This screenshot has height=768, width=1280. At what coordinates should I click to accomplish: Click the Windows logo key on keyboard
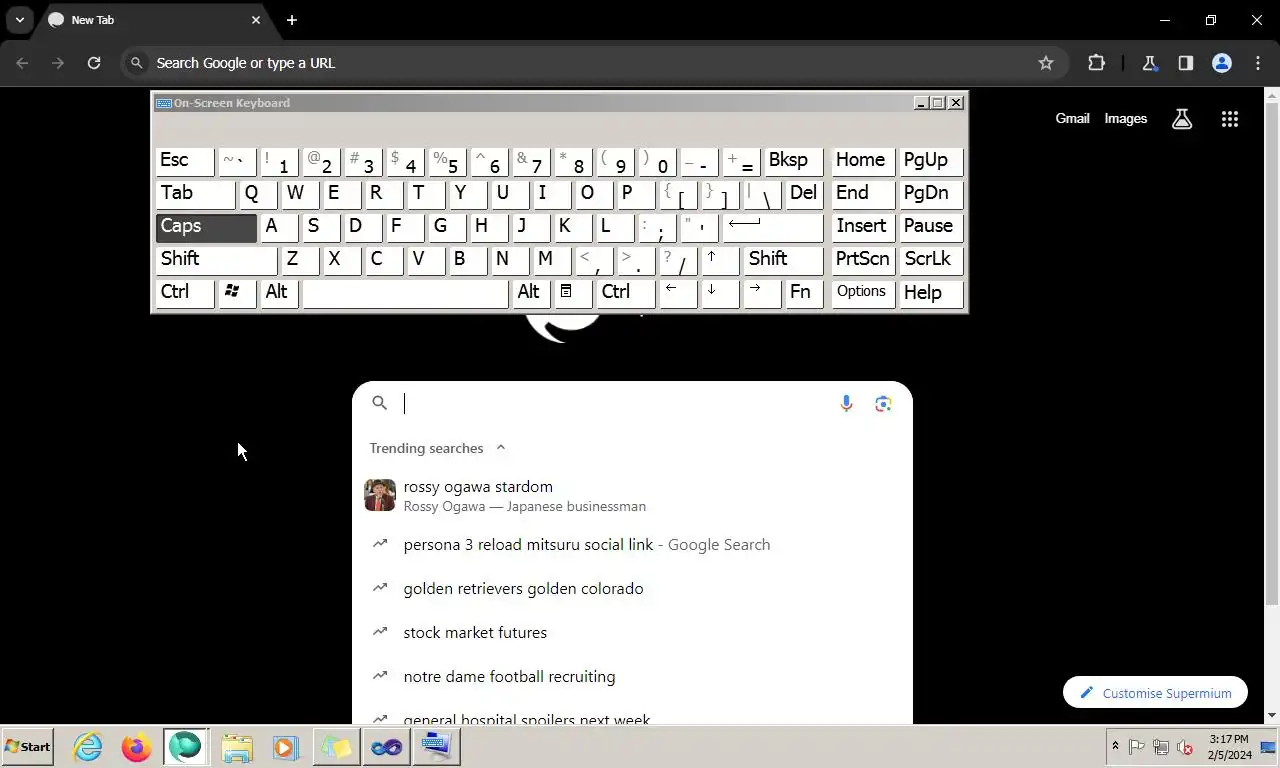point(237,292)
